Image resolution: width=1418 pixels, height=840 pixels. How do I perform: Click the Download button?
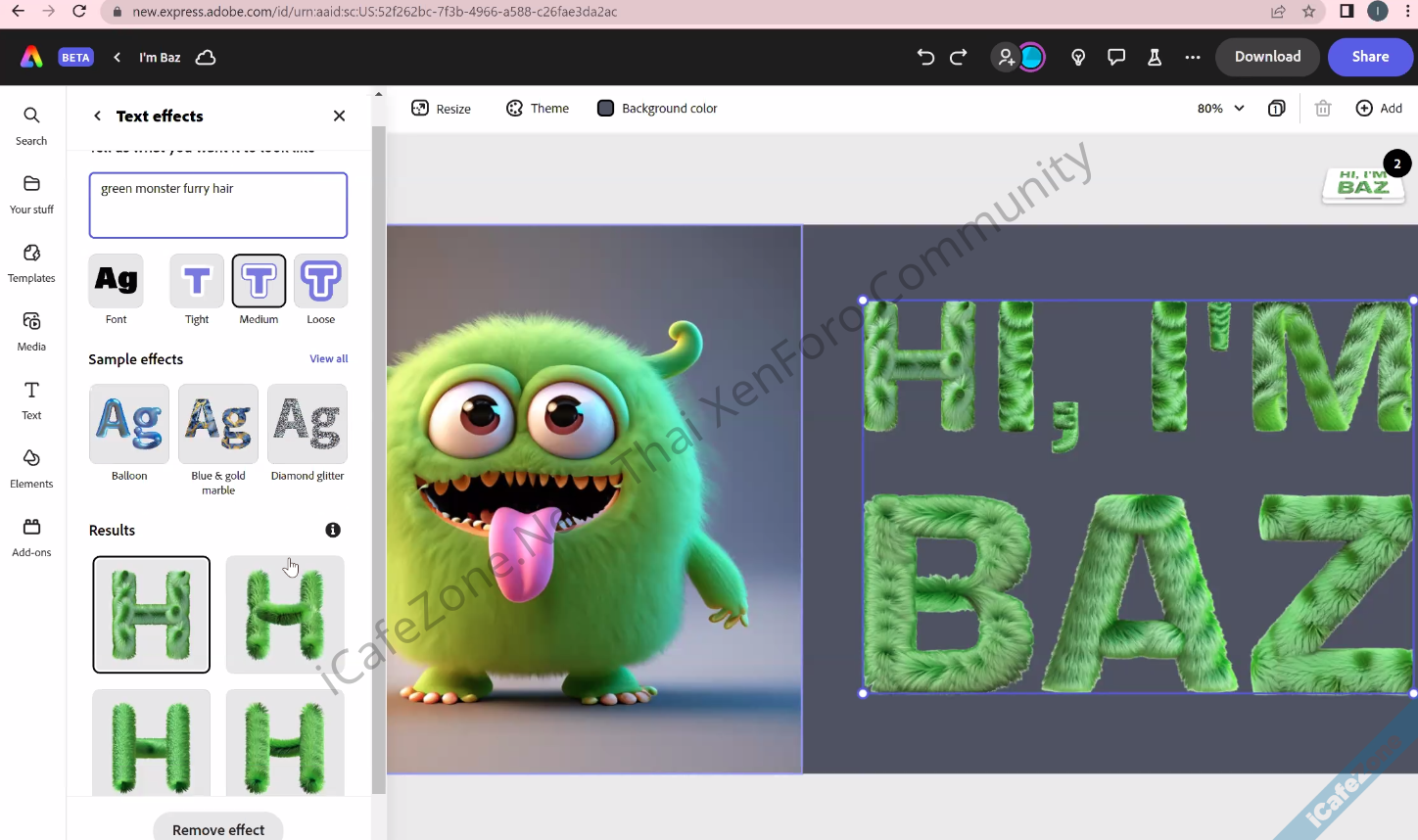1267,57
